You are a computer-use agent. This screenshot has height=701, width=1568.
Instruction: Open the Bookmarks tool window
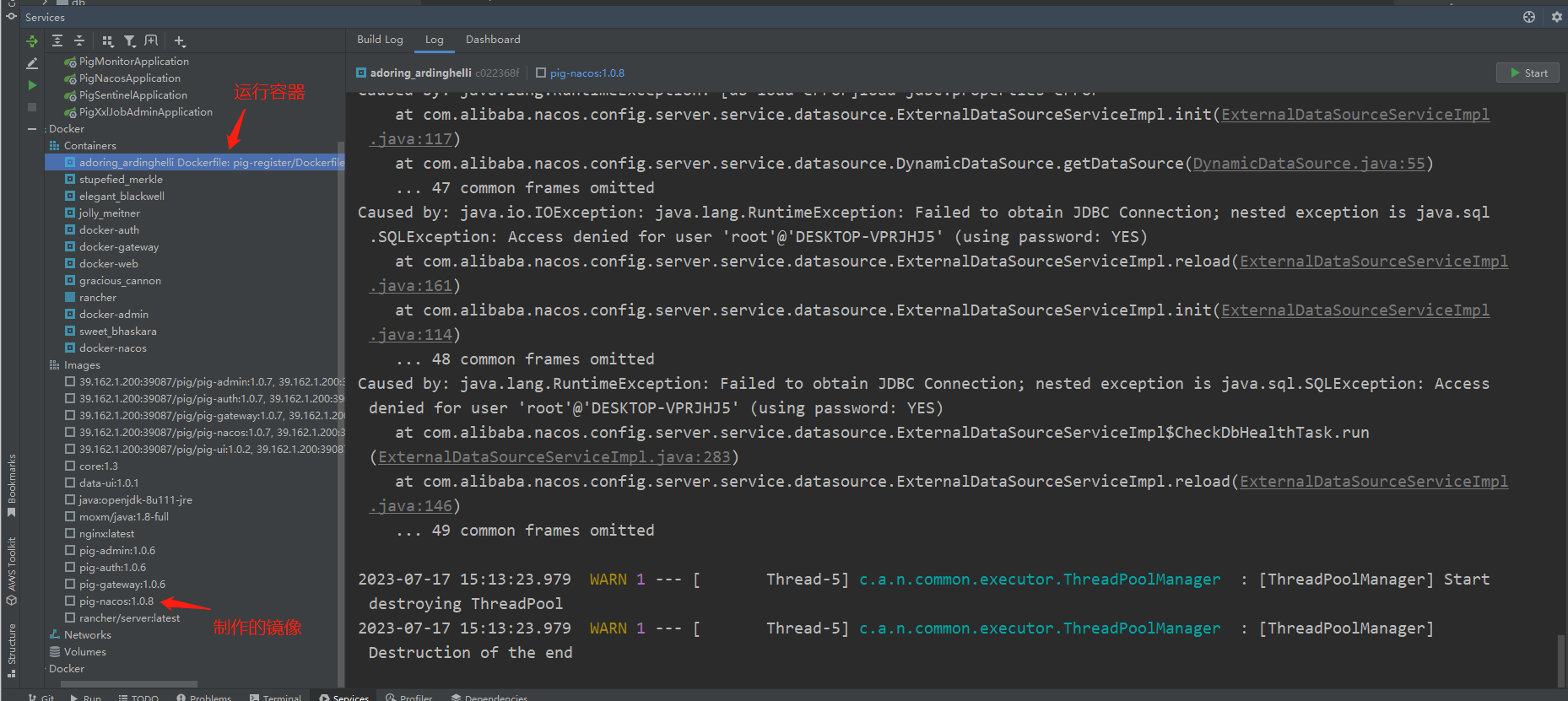(x=12, y=485)
